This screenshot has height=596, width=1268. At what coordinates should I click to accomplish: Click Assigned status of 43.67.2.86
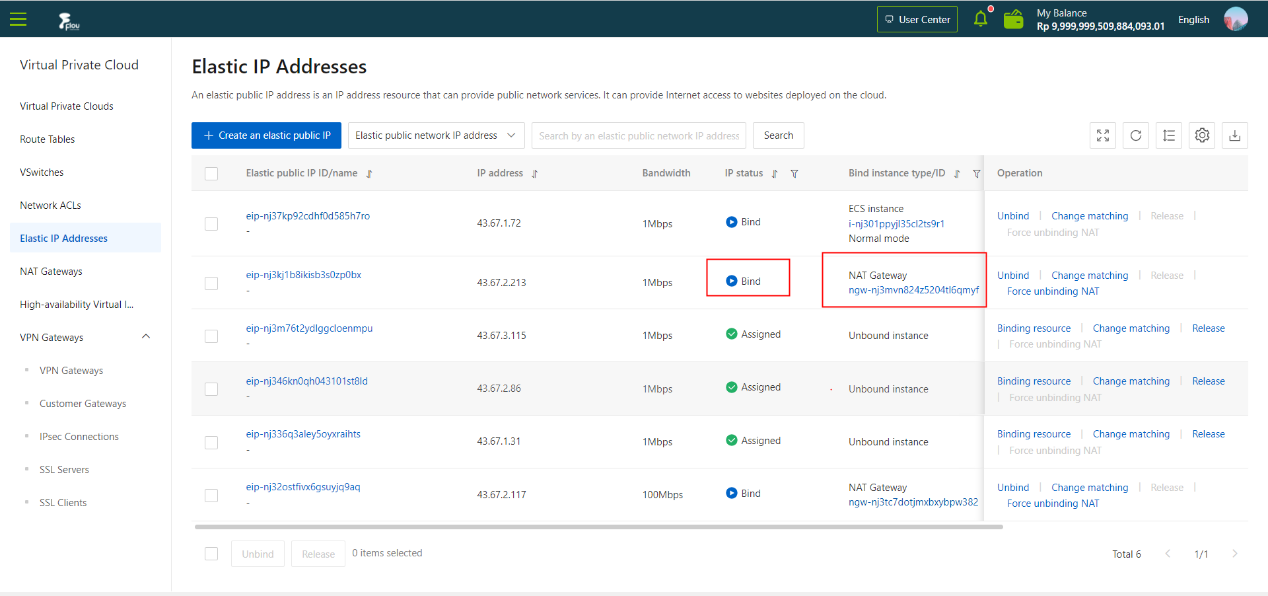point(753,387)
